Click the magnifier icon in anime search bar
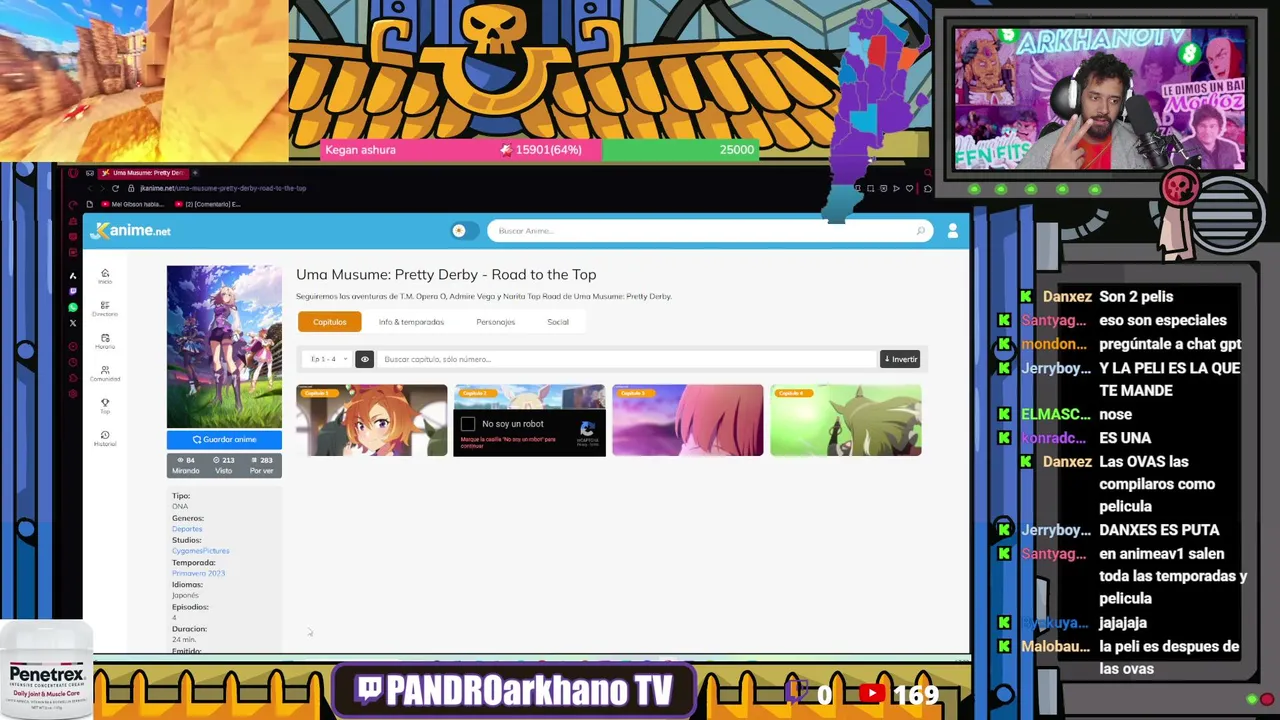 point(920,231)
